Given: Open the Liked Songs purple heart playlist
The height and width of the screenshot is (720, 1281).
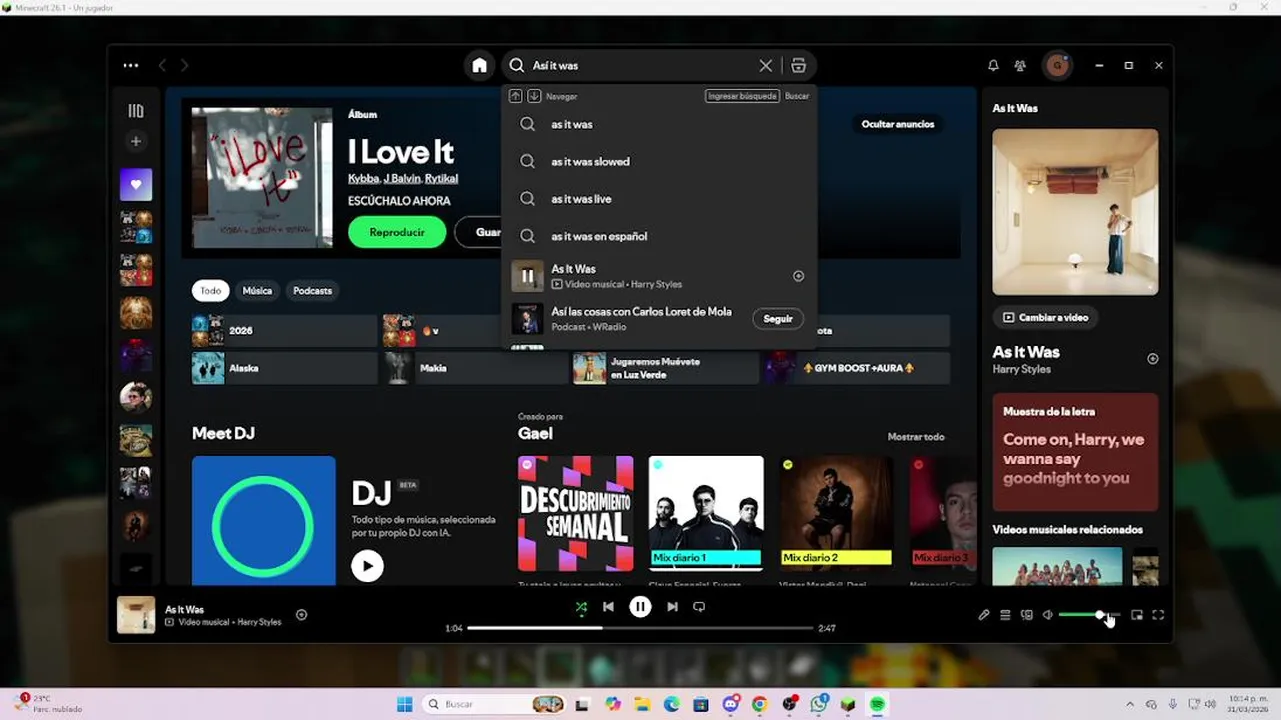Looking at the screenshot, I should pos(136,184).
